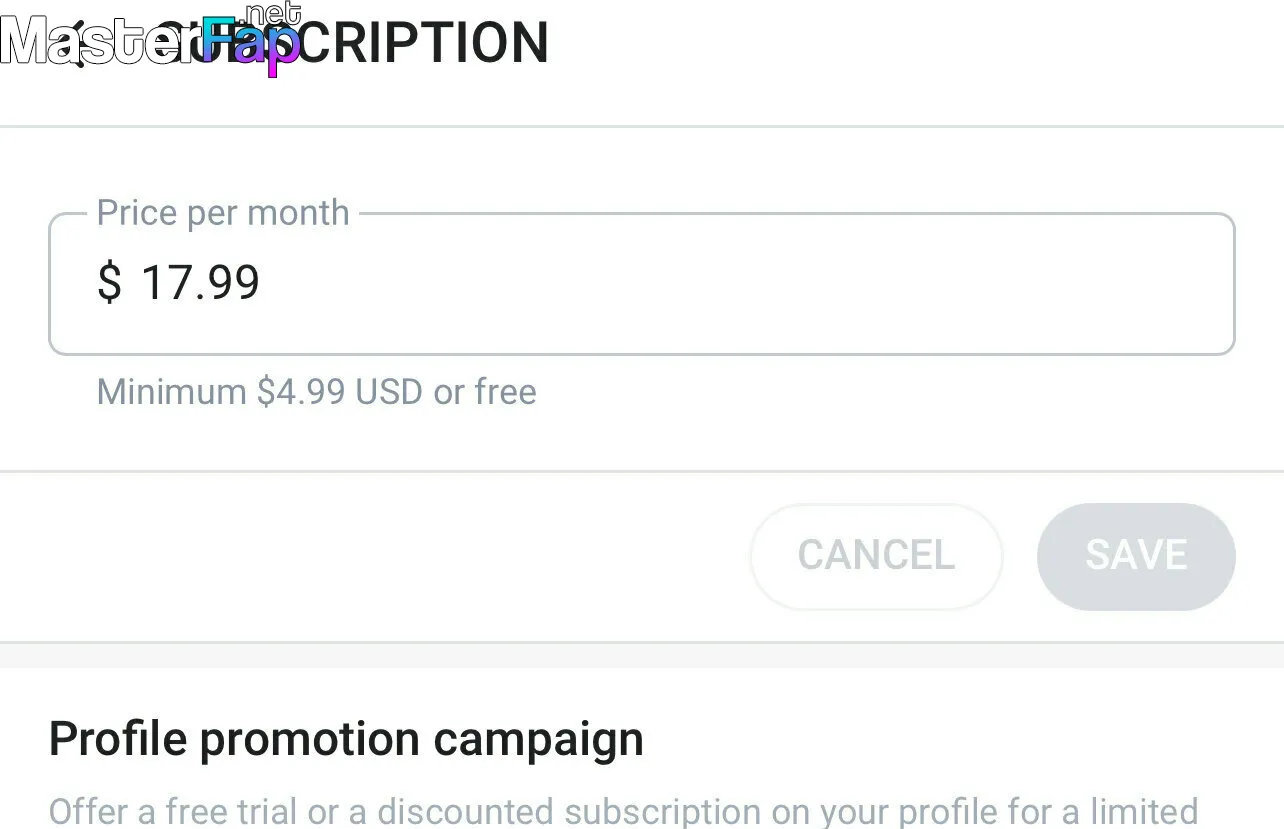The image size is (1284, 829).
Task: Open the Profile promotion campaign section heading
Action: 346,739
